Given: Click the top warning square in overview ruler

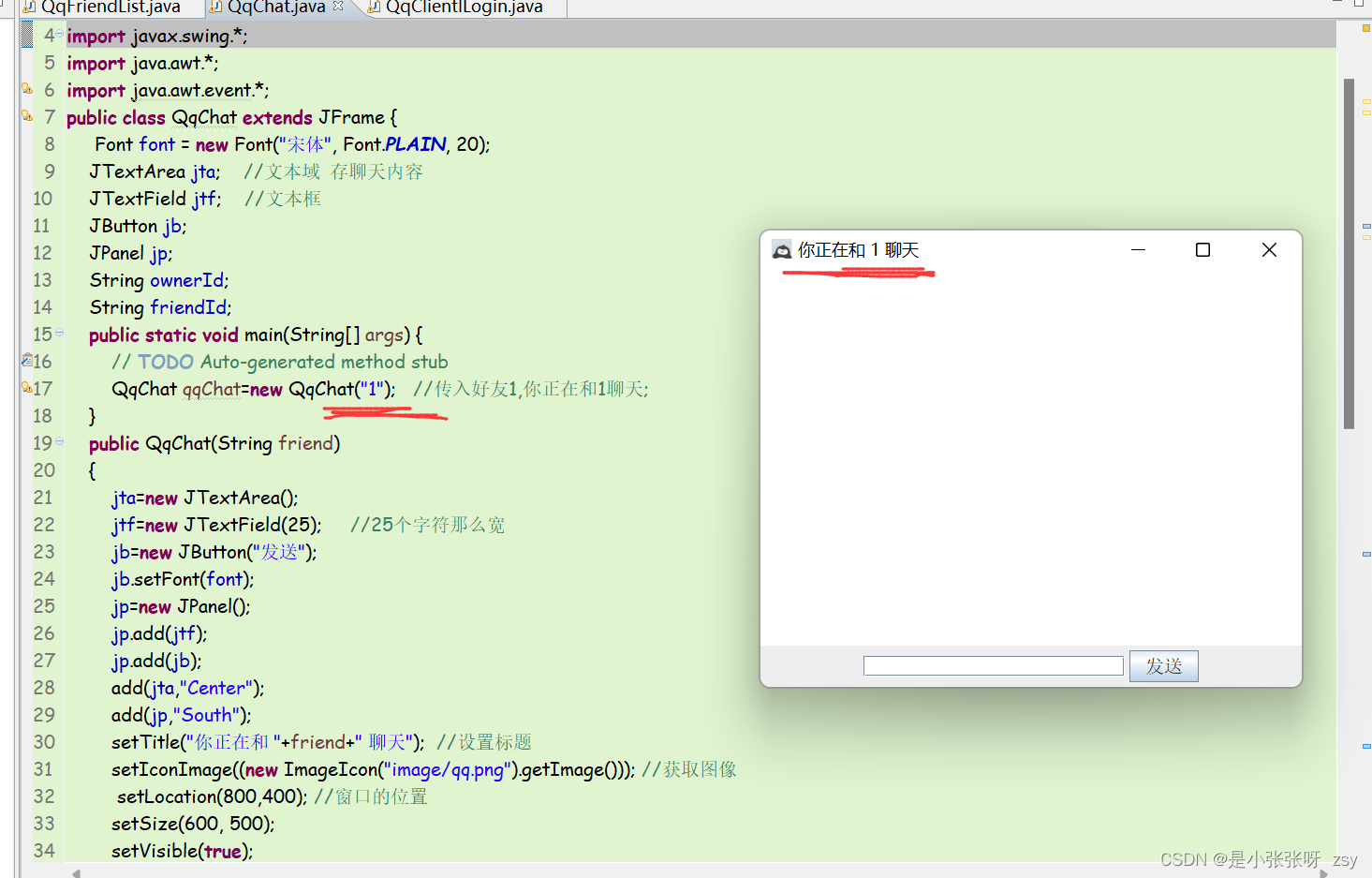Looking at the screenshot, I should (x=1366, y=28).
